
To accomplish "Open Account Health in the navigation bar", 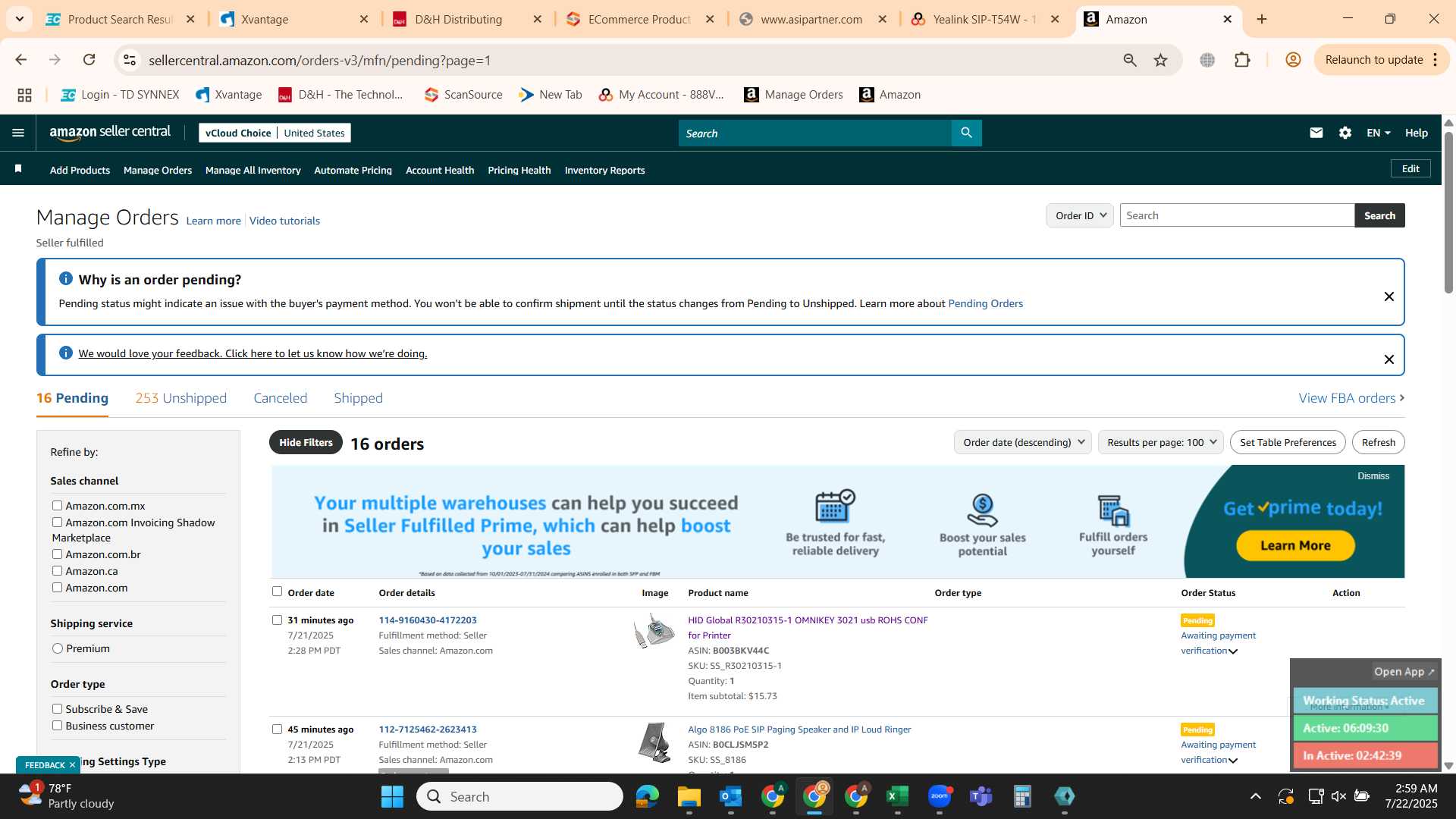I will coord(440,170).
